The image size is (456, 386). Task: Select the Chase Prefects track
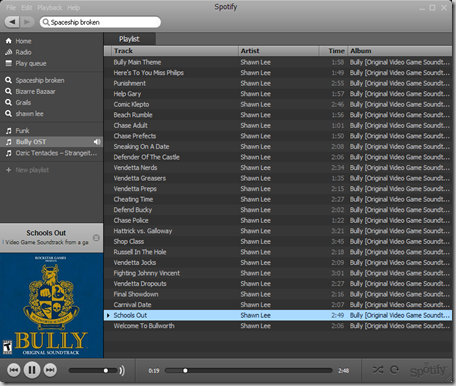tap(278, 136)
